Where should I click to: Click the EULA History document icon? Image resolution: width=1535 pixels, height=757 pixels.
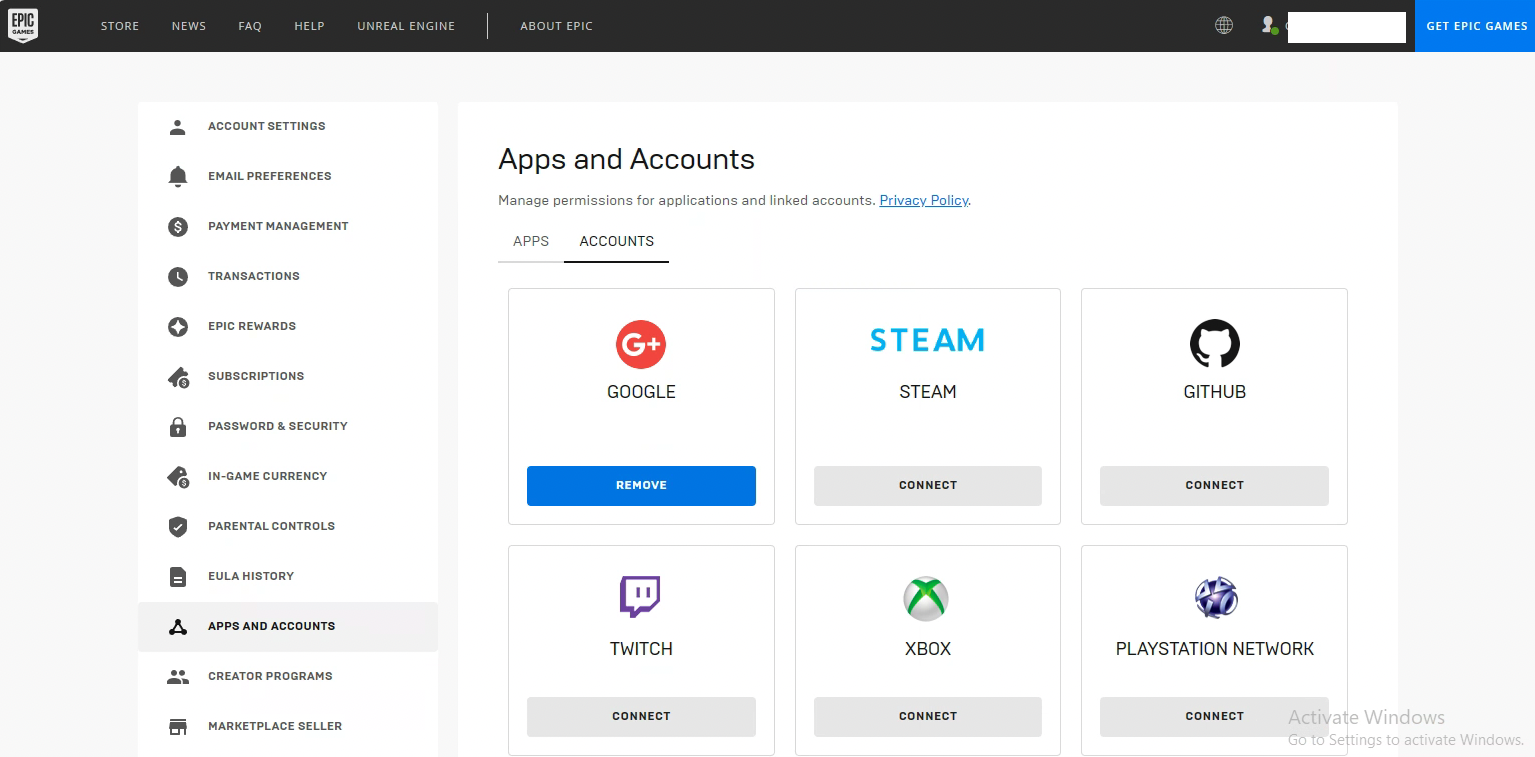178,577
